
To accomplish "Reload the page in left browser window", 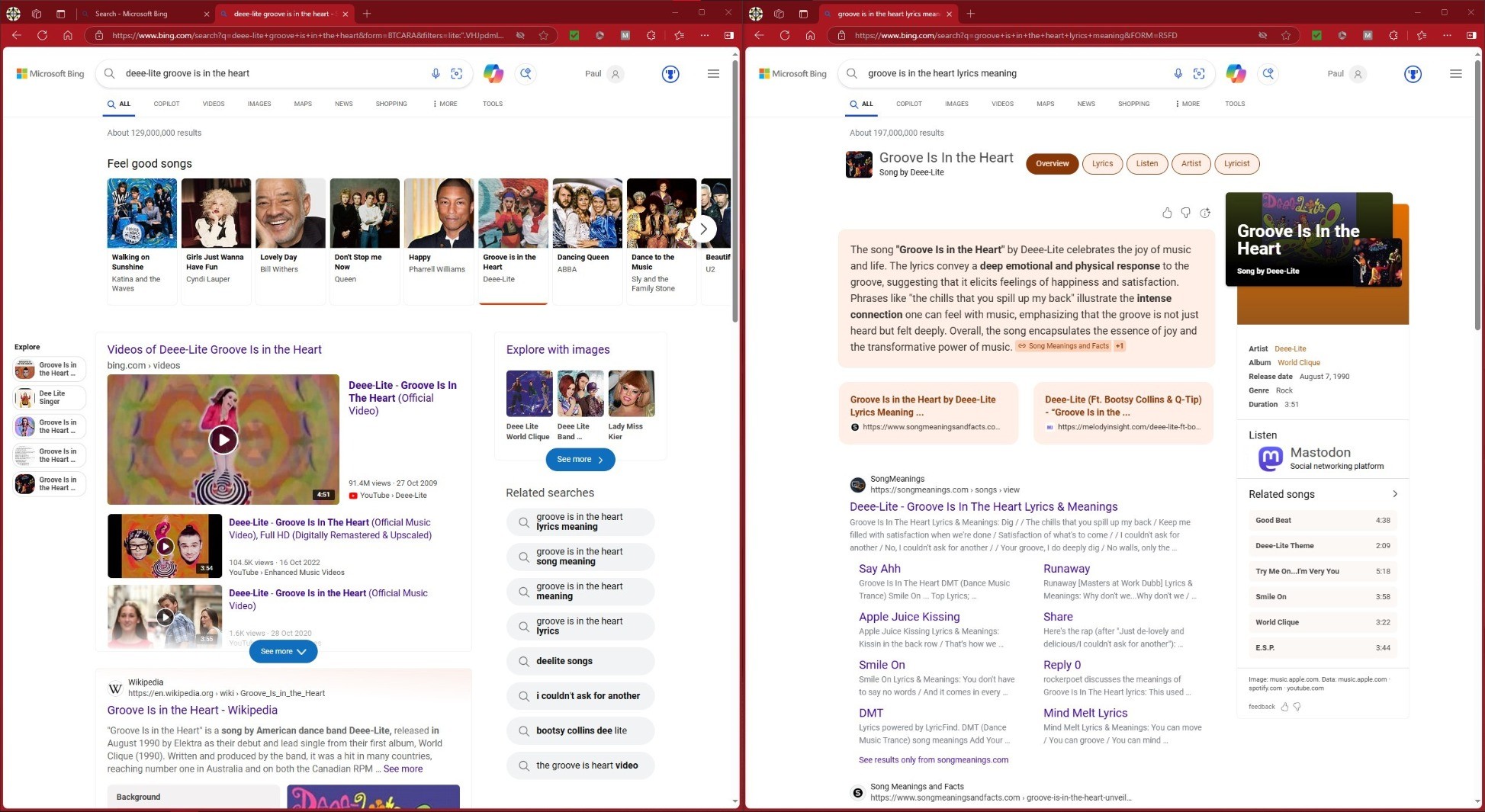I will click(x=42, y=35).
